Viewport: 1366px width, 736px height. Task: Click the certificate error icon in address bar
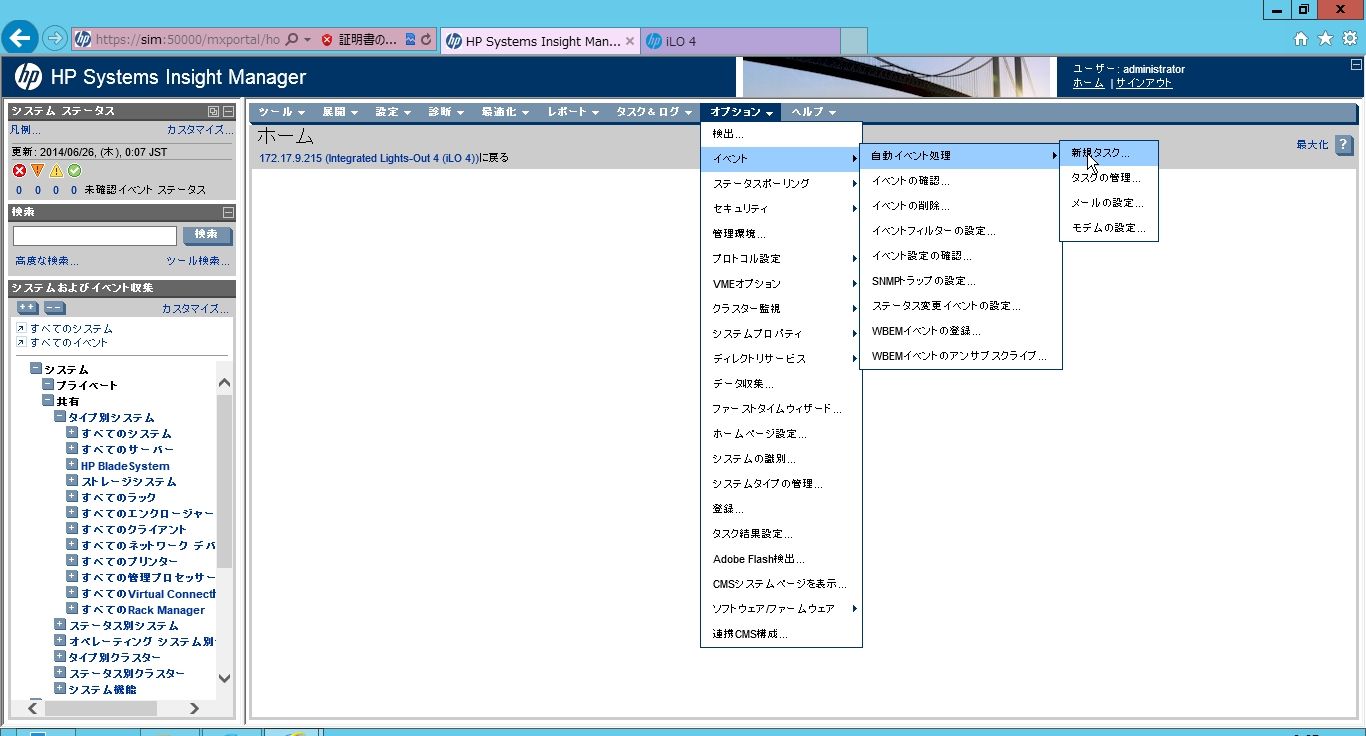tap(326, 40)
